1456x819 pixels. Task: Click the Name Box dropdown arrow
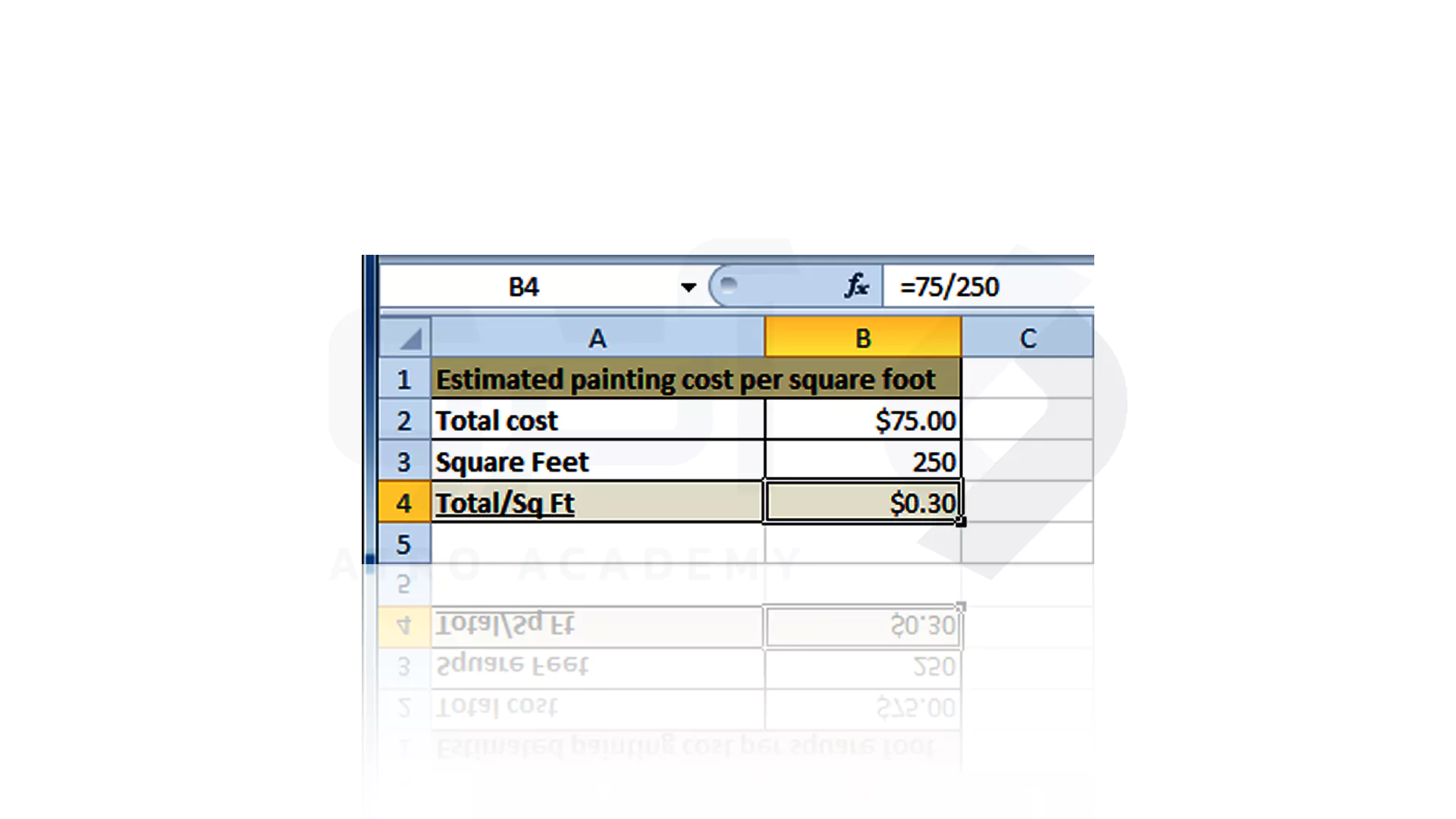point(689,288)
